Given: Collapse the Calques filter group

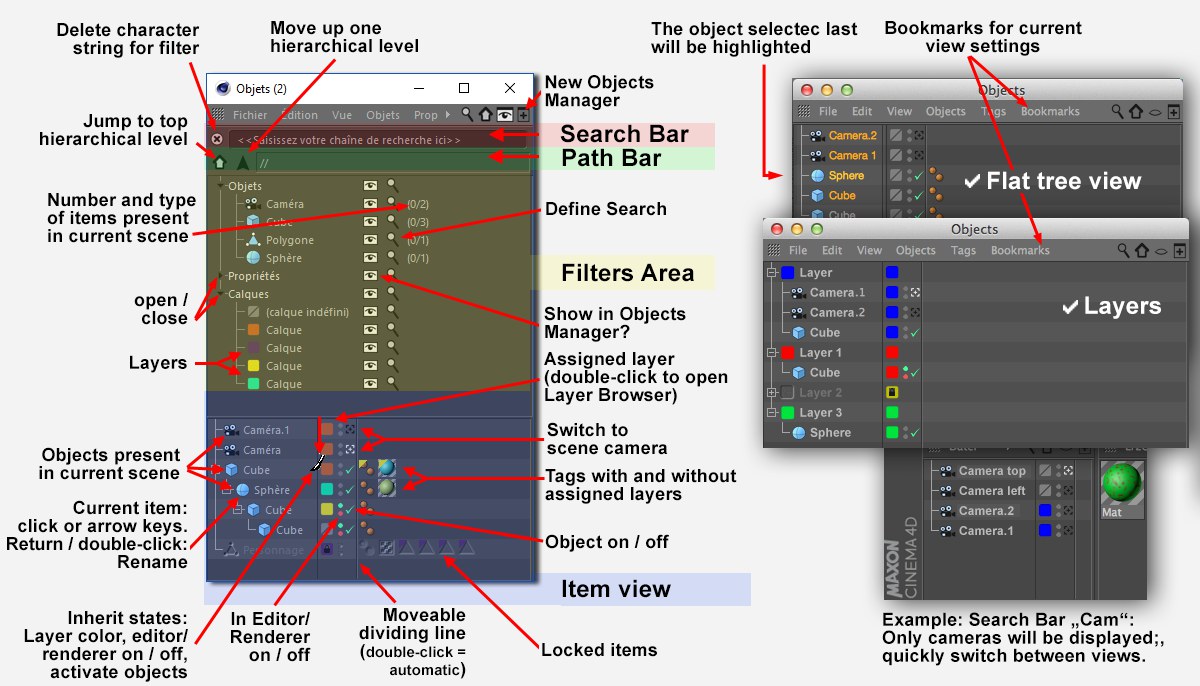Looking at the screenshot, I should tap(221, 294).
